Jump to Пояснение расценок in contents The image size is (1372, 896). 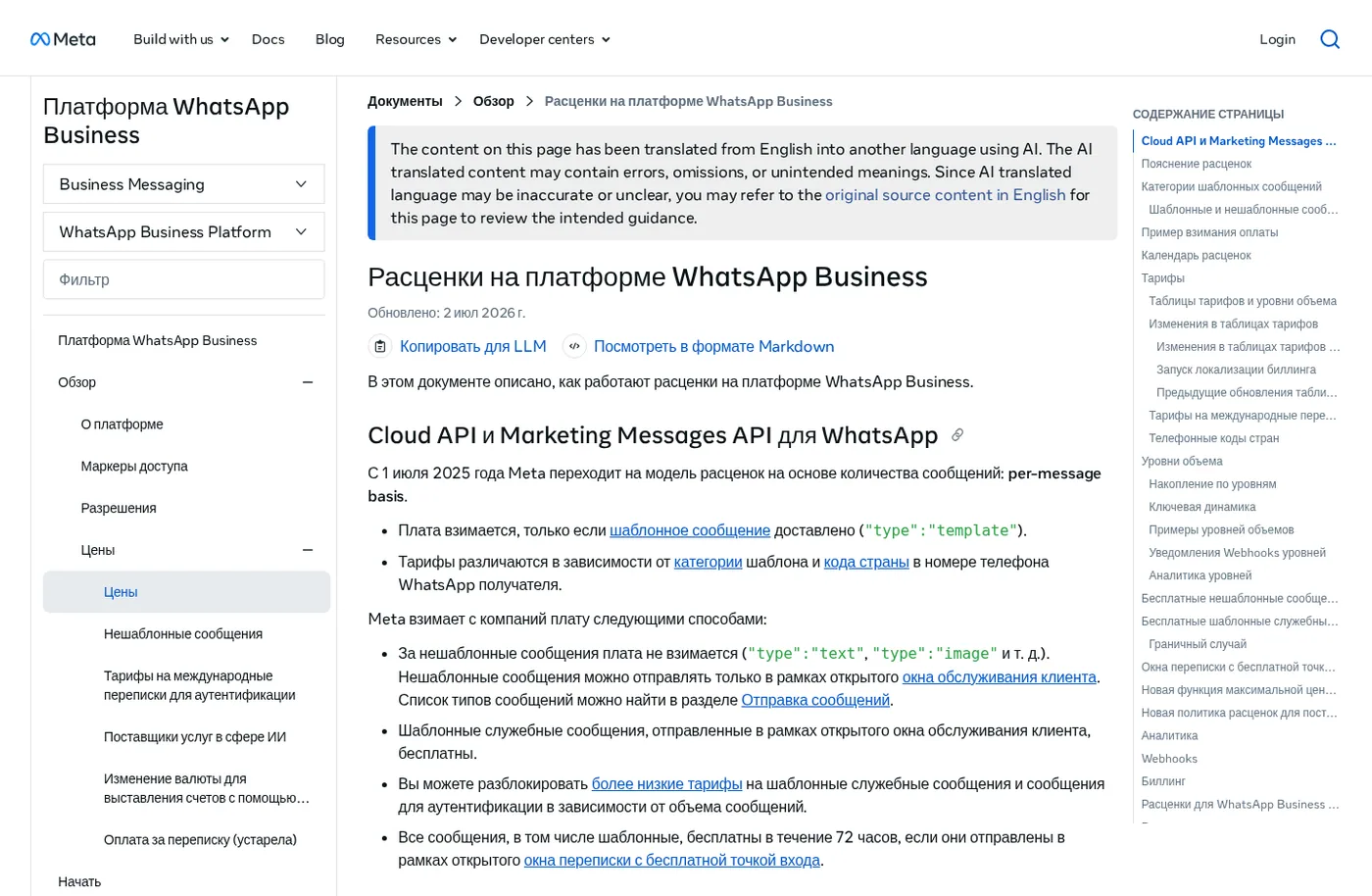point(1196,164)
